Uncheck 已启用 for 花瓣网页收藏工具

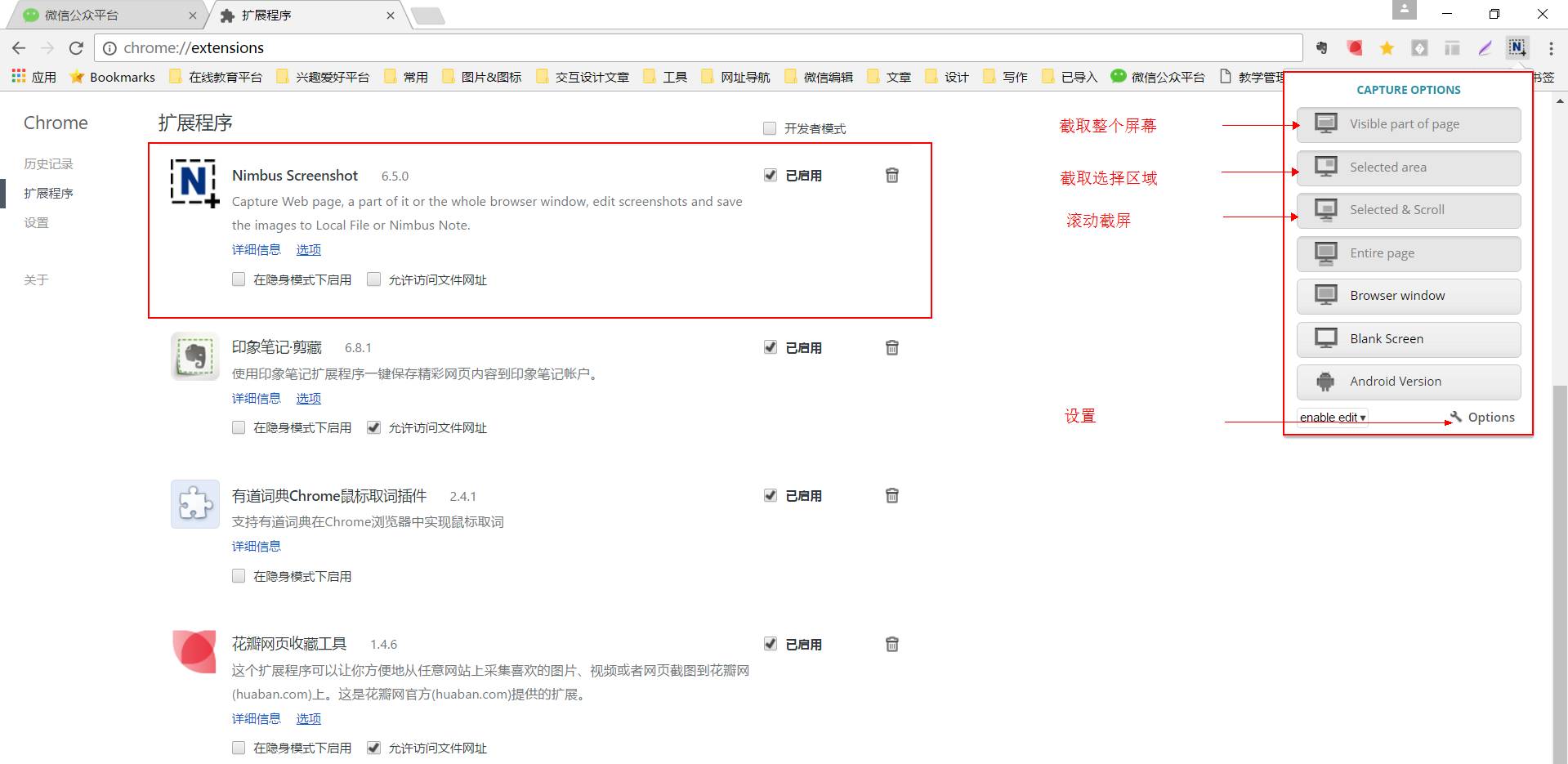pos(770,644)
